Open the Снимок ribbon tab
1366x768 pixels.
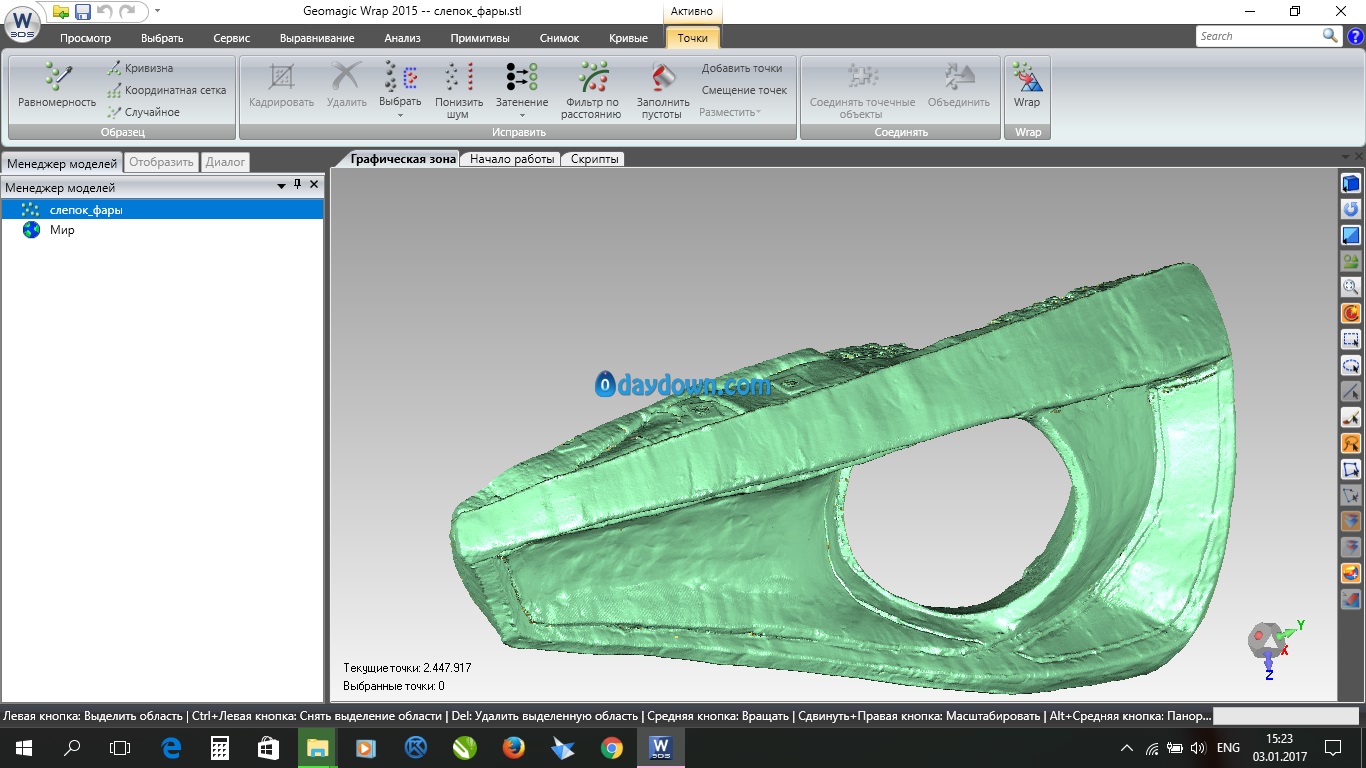click(559, 38)
